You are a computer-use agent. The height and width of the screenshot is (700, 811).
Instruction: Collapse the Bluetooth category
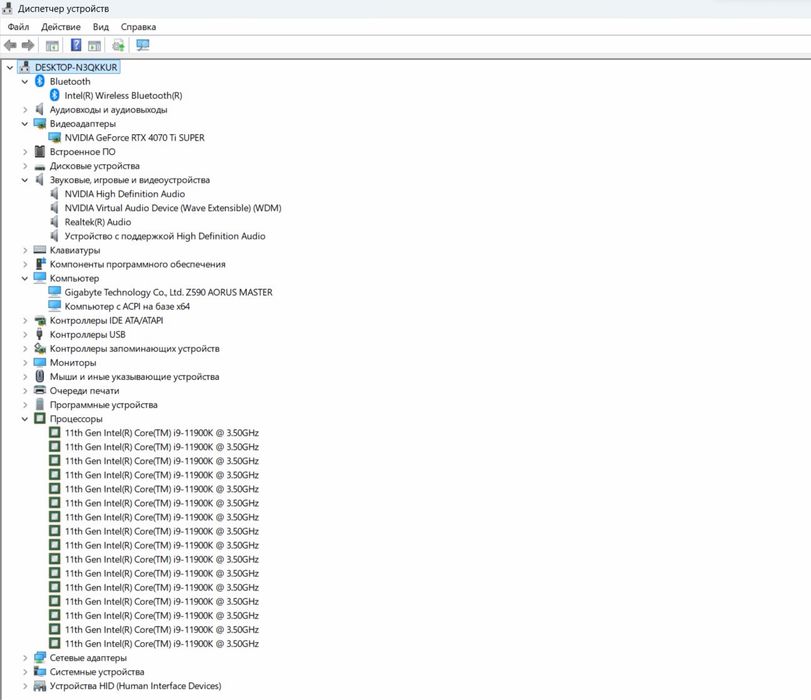coord(25,82)
